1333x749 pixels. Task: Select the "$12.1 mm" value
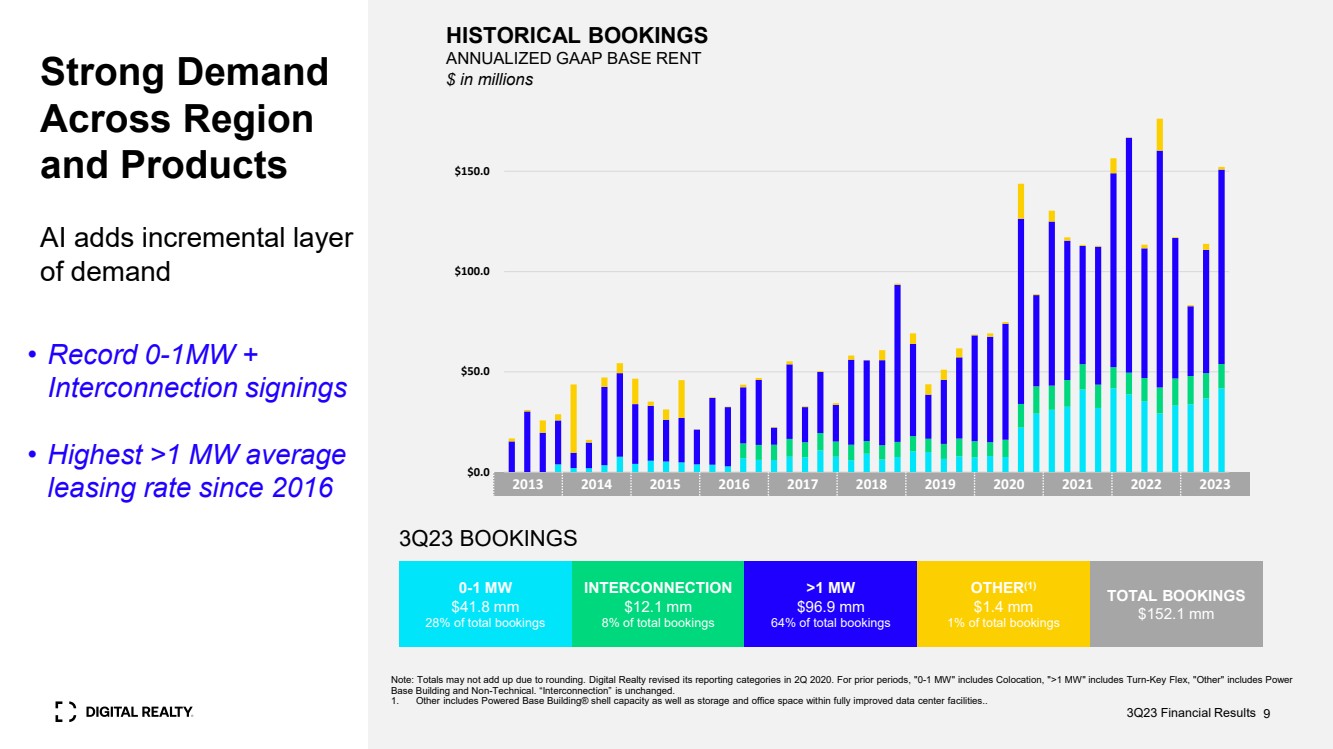pos(658,606)
